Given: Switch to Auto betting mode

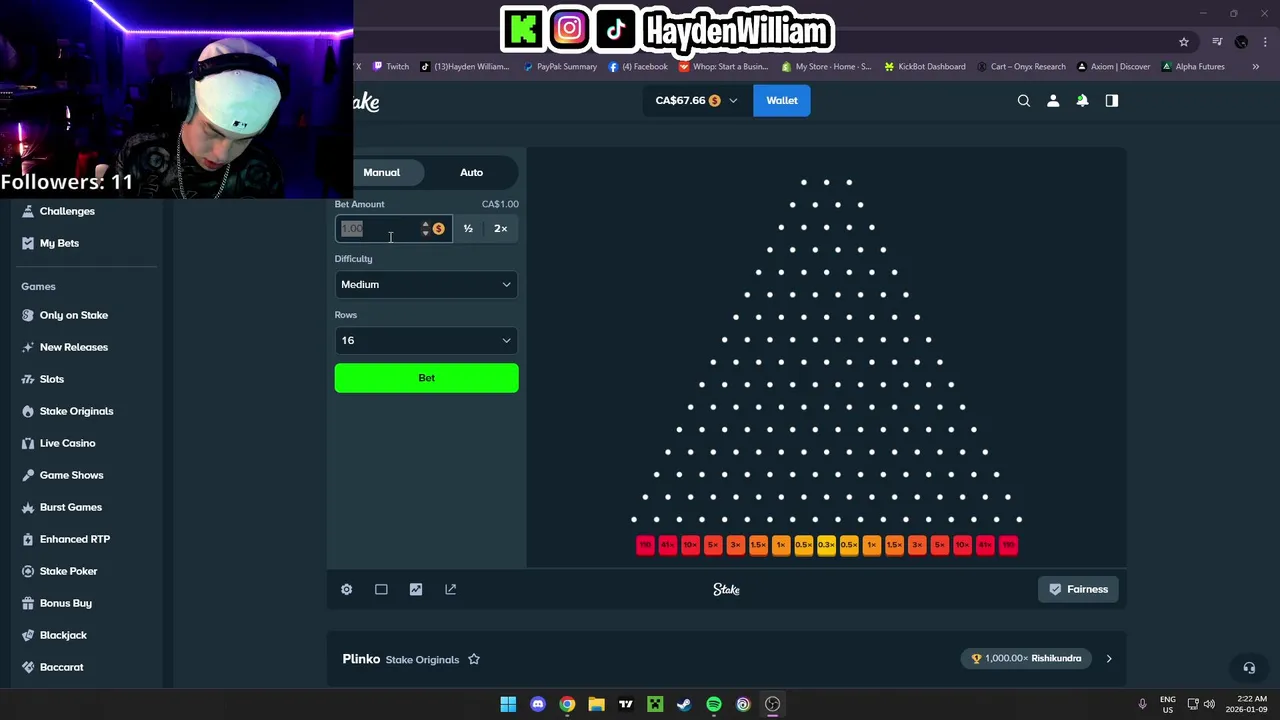Looking at the screenshot, I should [x=471, y=172].
